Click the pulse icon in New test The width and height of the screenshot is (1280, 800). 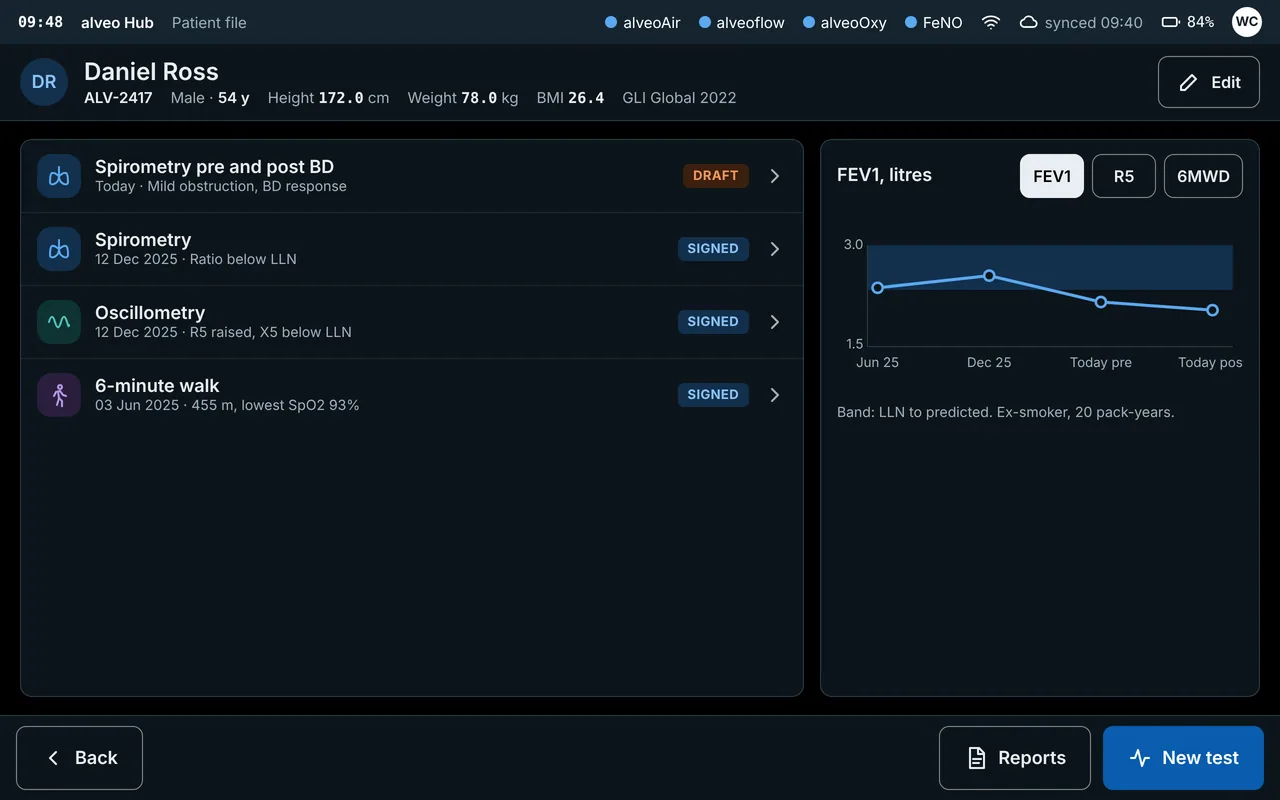[1140, 758]
